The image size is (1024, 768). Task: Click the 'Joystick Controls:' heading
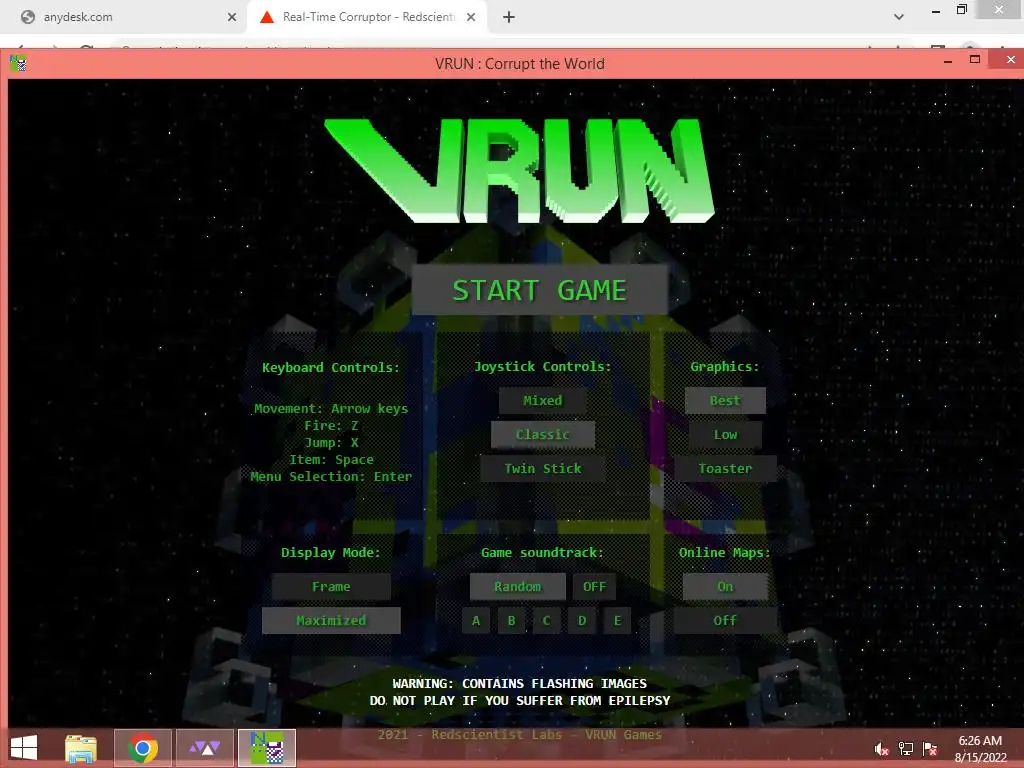coord(543,366)
